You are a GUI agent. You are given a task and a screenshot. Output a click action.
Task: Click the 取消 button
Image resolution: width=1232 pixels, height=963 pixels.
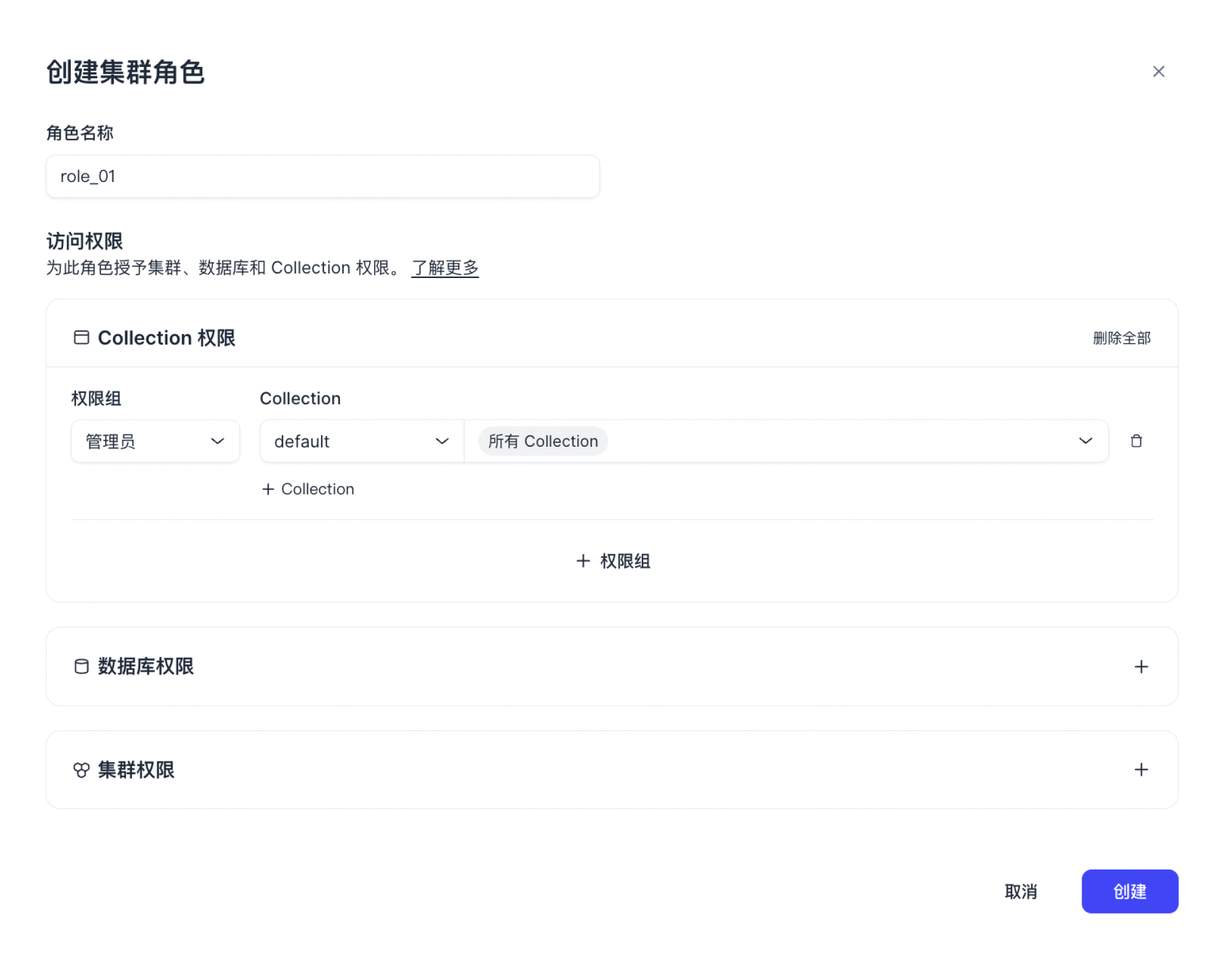pyautogui.click(x=1021, y=891)
